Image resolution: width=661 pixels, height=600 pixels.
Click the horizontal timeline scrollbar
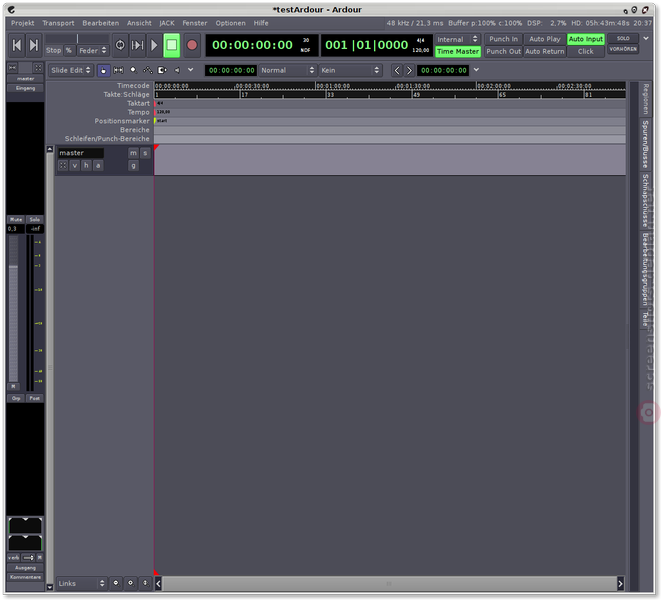[x=389, y=584]
